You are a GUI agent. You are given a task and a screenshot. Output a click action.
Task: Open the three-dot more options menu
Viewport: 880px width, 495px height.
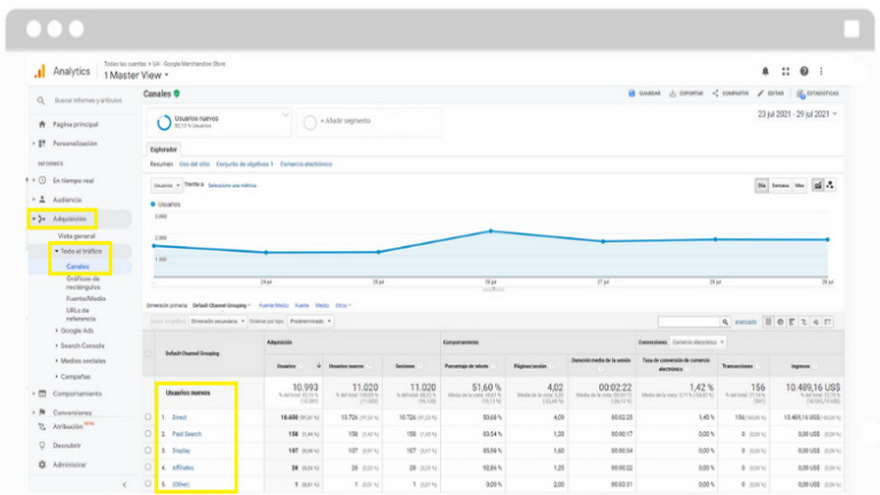pos(821,71)
